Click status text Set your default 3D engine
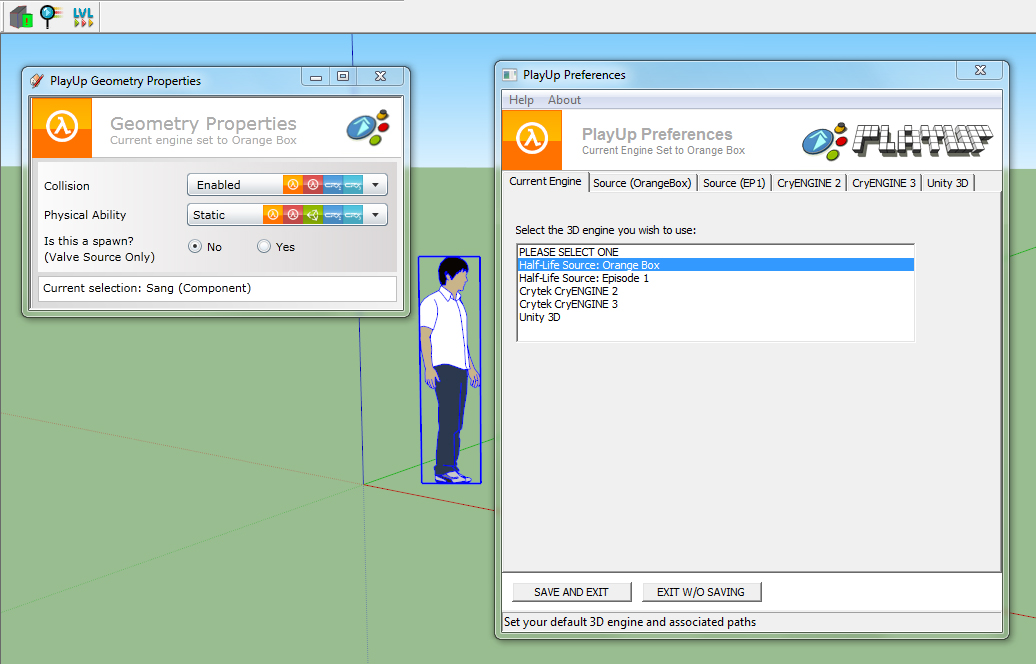This screenshot has width=1036, height=664. pos(630,622)
